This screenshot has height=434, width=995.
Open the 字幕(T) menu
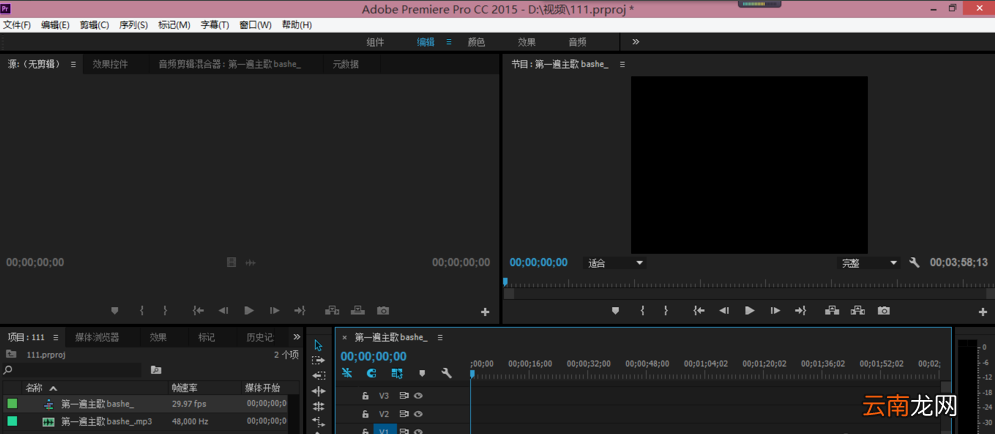coord(215,25)
